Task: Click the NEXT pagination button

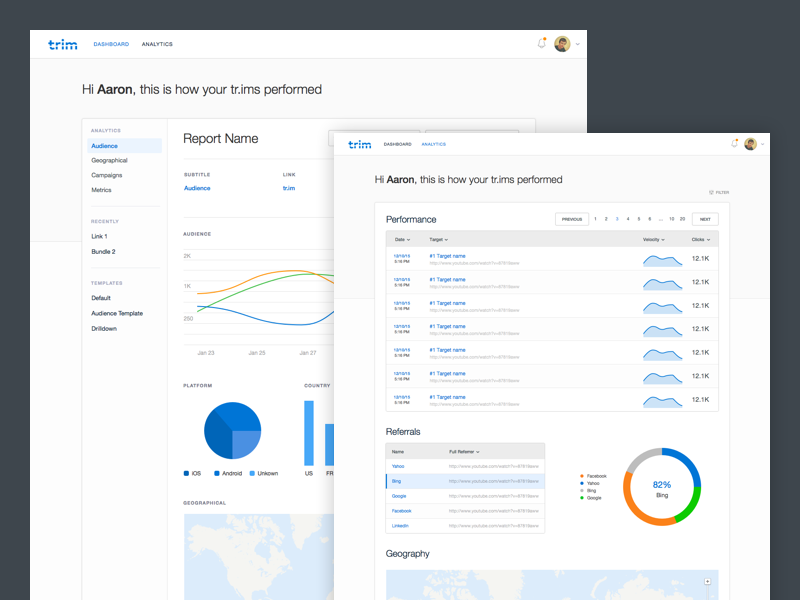Action: point(705,218)
